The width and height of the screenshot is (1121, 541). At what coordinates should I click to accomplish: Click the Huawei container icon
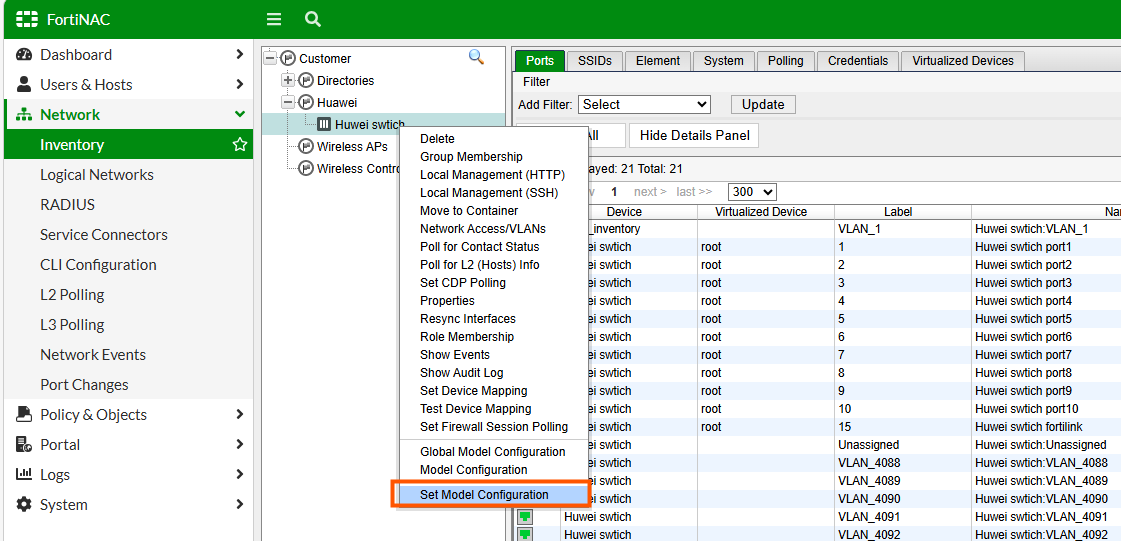click(306, 103)
